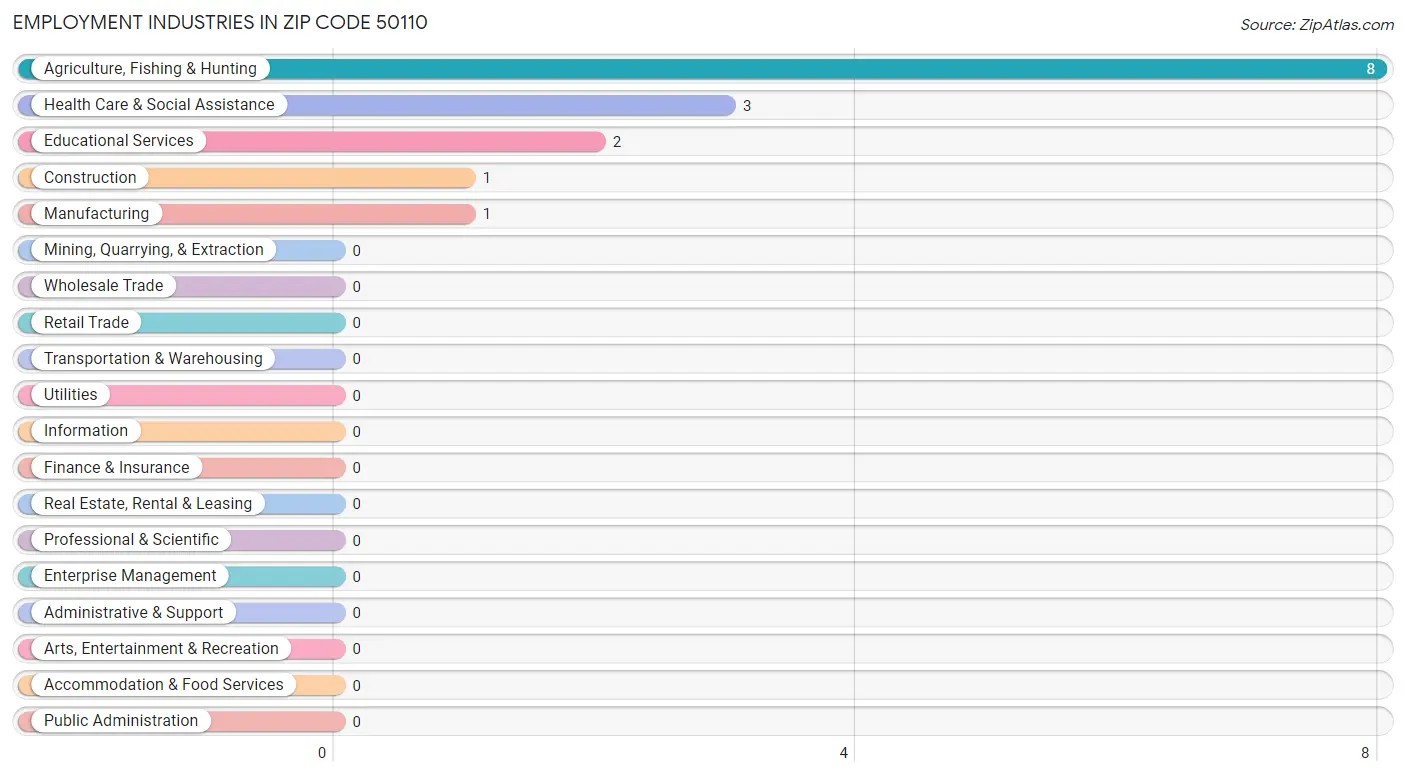Click the Agriculture, Fishing & Hunting label
This screenshot has height=776, width=1406.
click(x=150, y=69)
